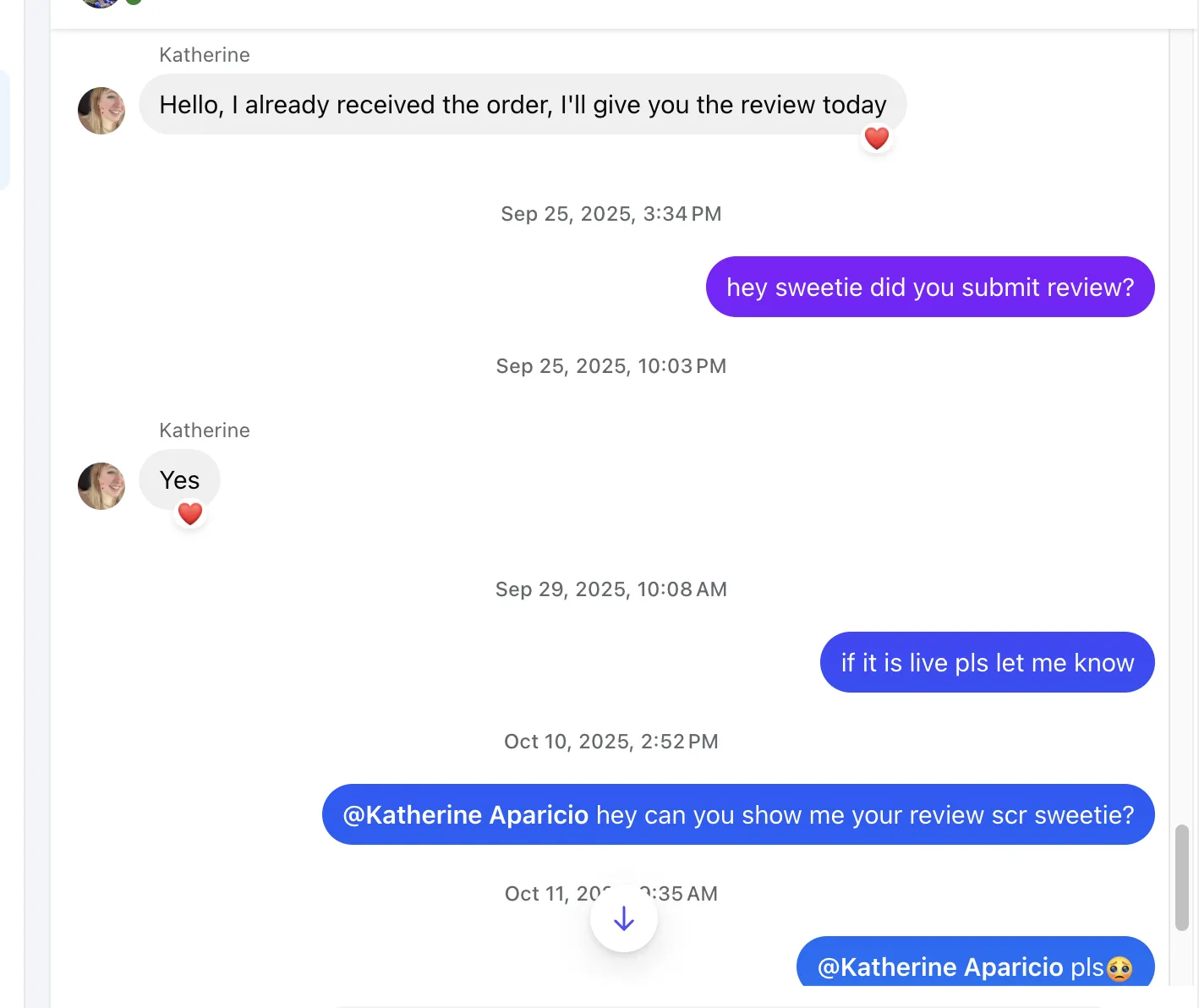Click the @Katherine Aparicio mention in the "review scr" message
The height and width of the screenshot is (1008, 1199).
(466, 814)
